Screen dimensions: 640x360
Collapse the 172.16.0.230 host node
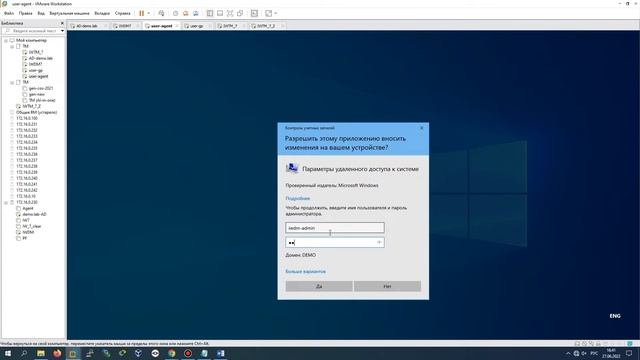pos(6,202)
